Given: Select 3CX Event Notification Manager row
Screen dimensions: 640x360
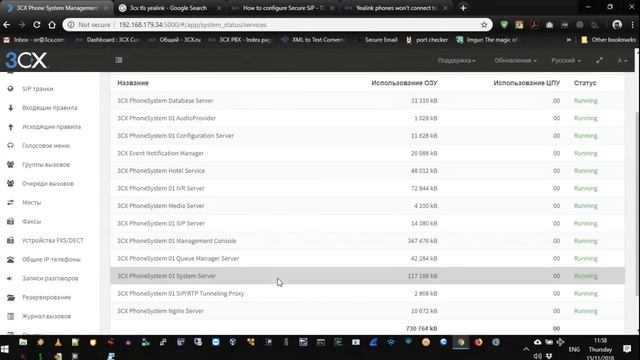Looking at the screenshot, I should [367, 153].
